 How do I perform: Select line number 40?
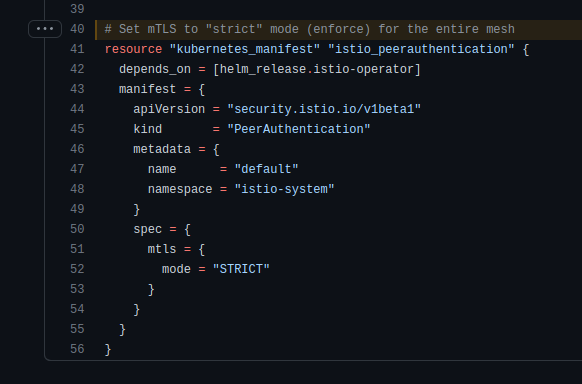pyautogui.click(x=77, y=29)
